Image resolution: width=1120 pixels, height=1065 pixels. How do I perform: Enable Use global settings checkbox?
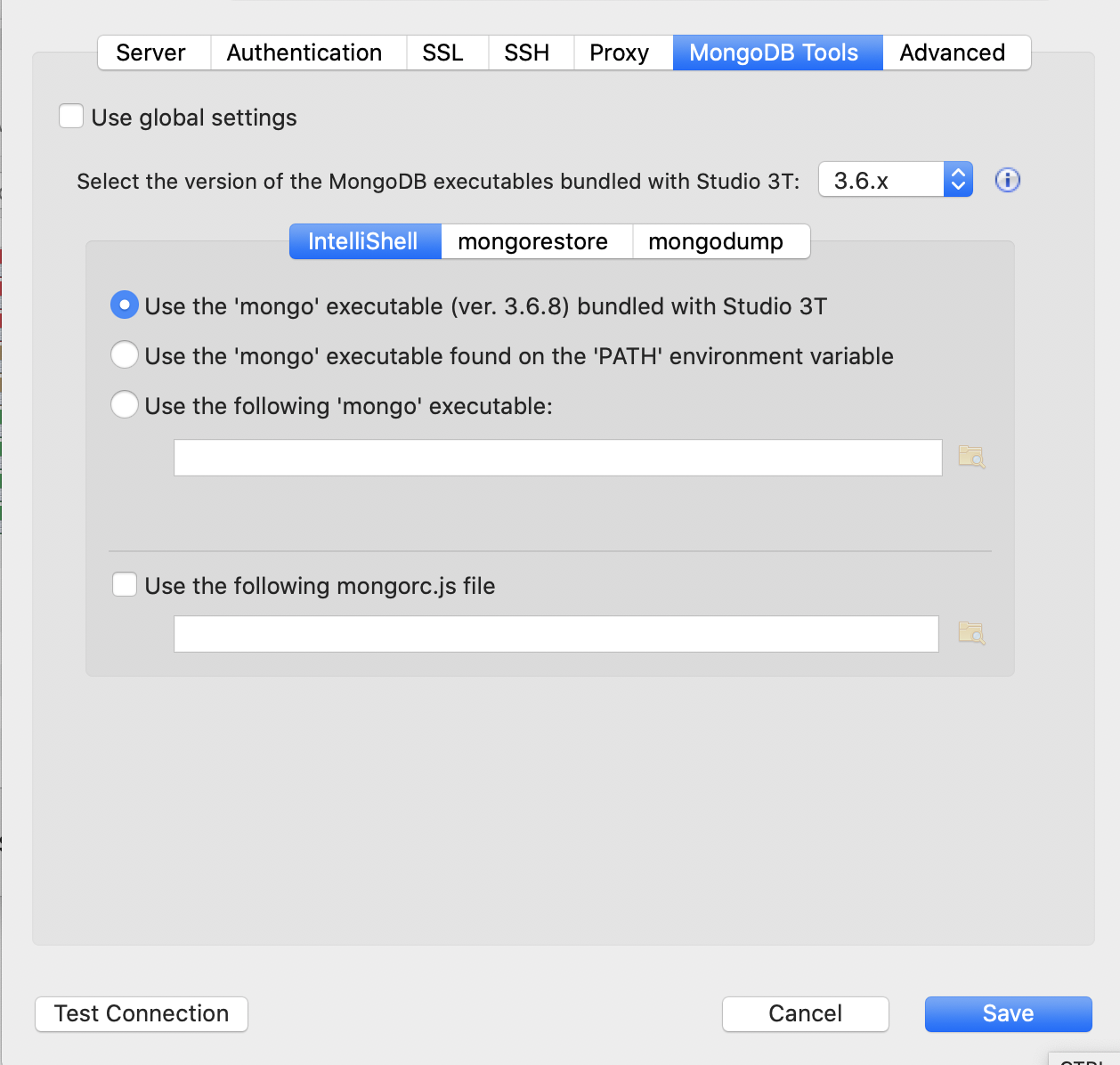point(71,117)
